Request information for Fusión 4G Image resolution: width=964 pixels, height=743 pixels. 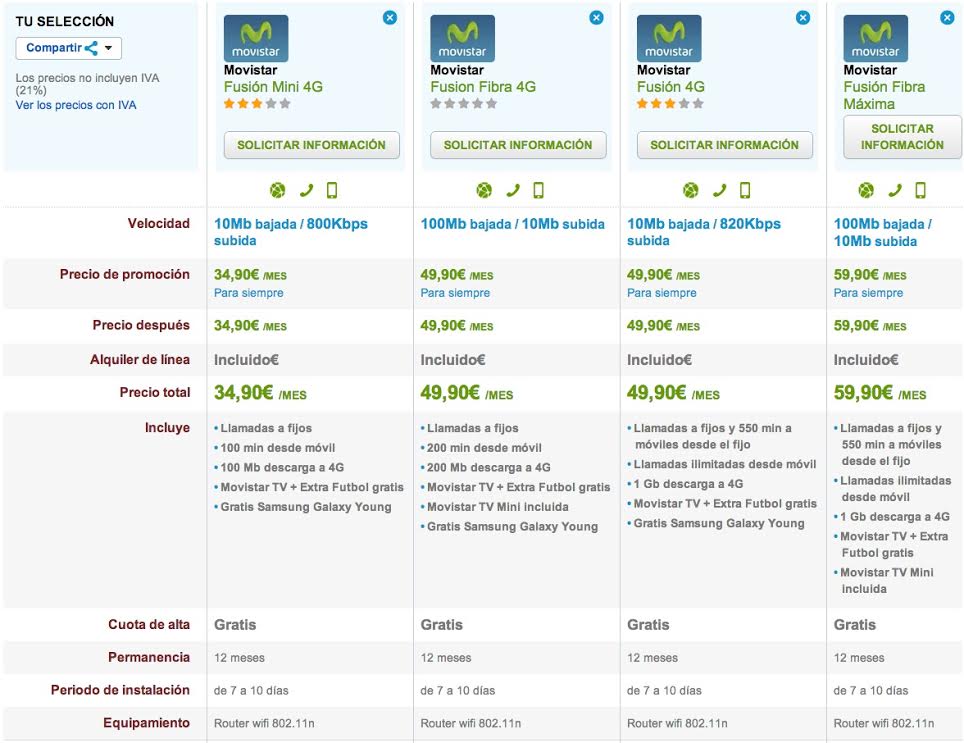pos(725,145)
